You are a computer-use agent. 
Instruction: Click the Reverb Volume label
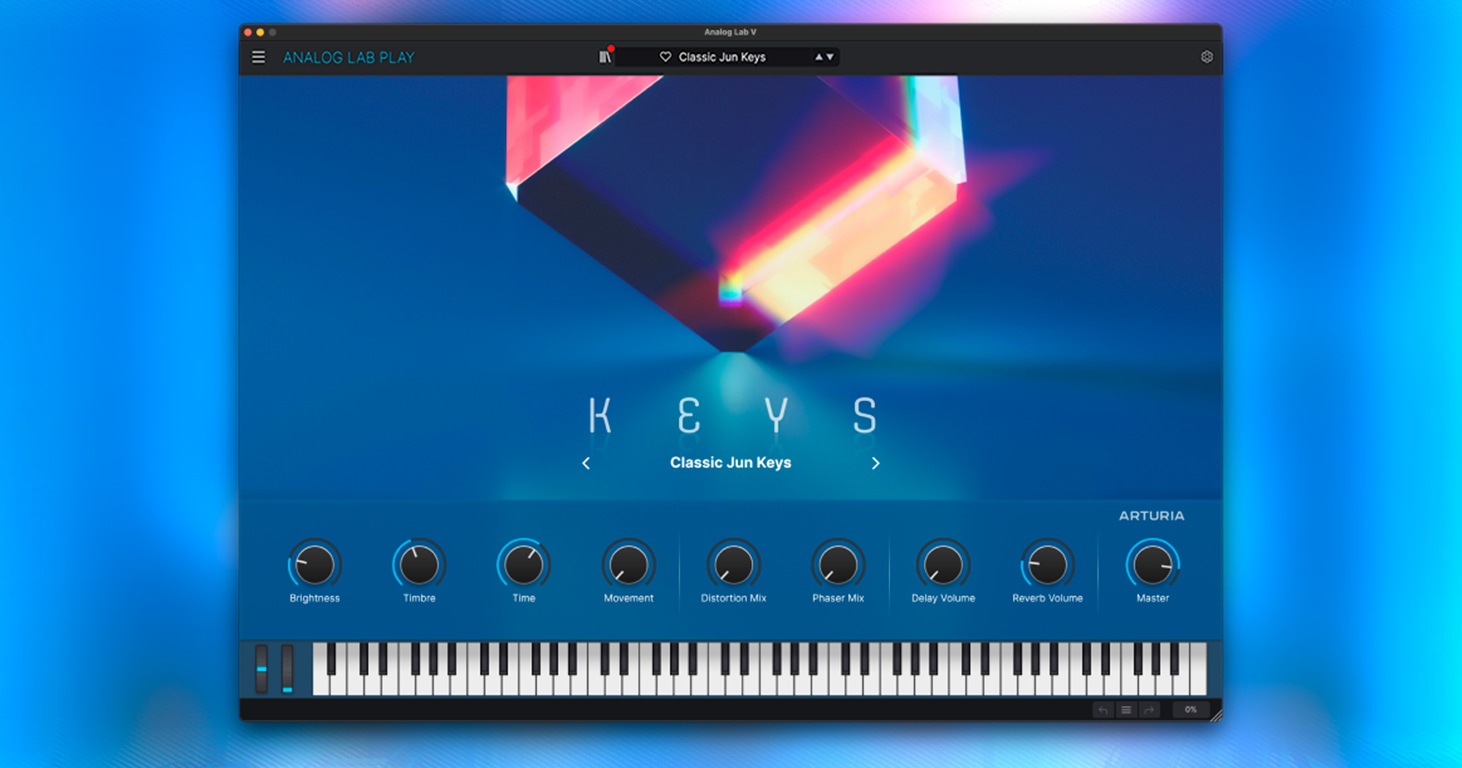(x=1048, y=598)
